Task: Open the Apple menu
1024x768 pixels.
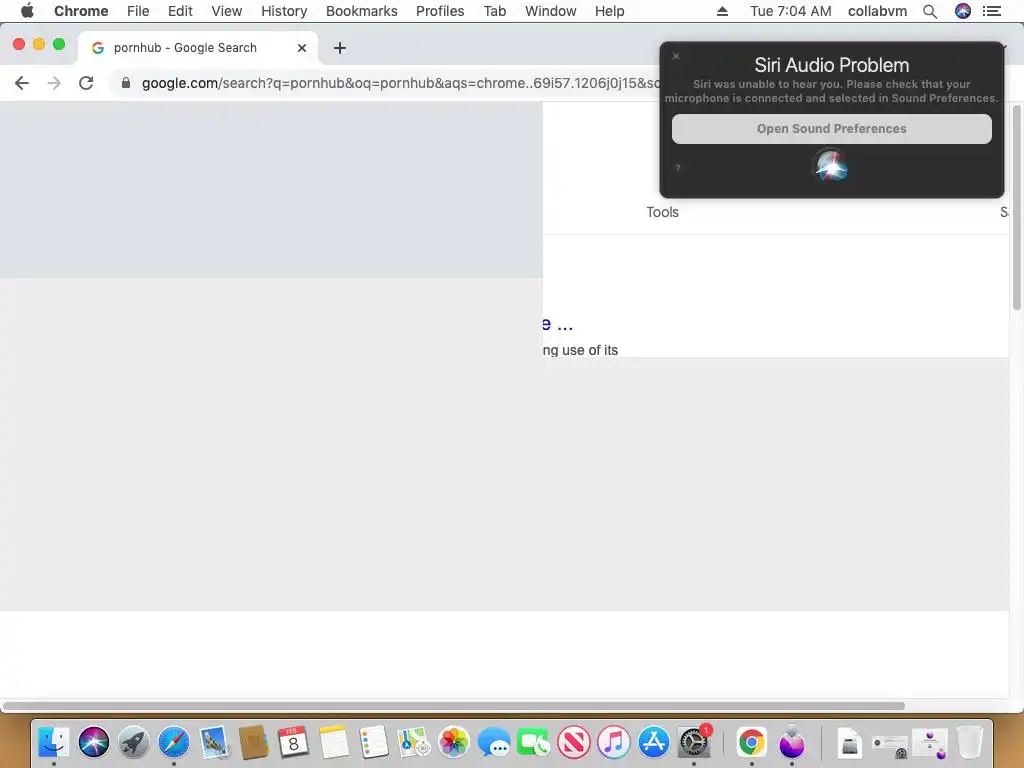Action: coord(27,11)
